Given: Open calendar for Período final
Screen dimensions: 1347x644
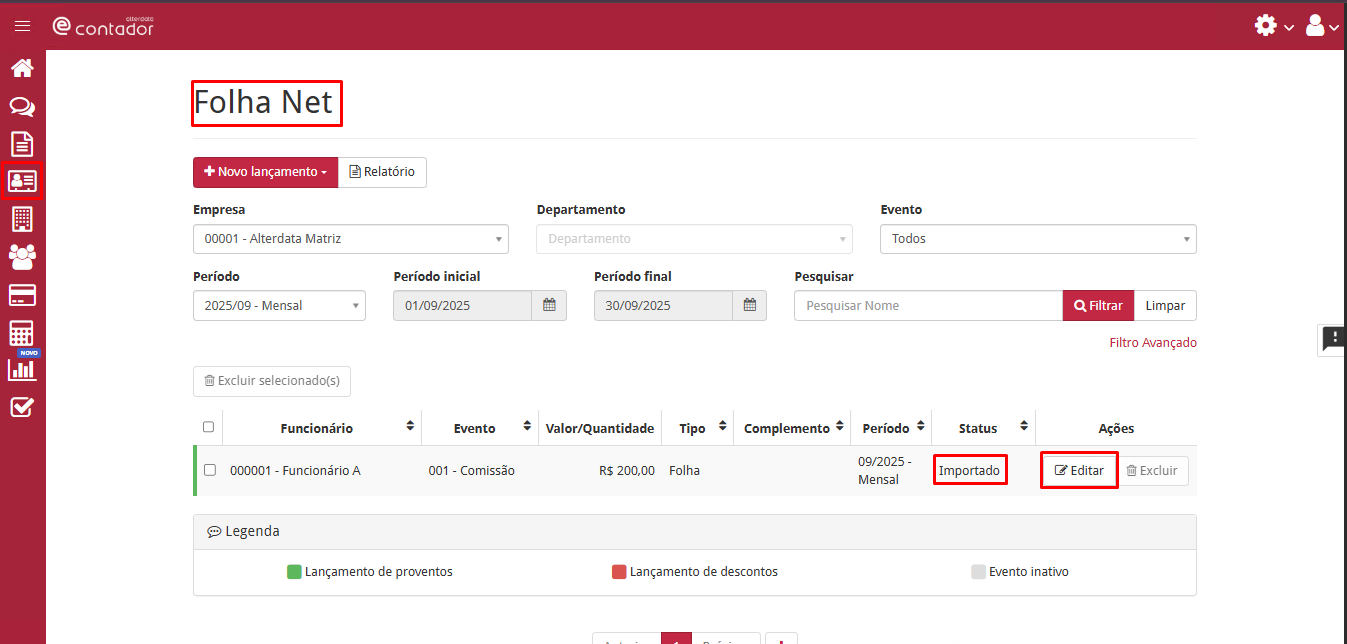Looking at the screenshot, I should pyautogui.click(x=749, y=305).
